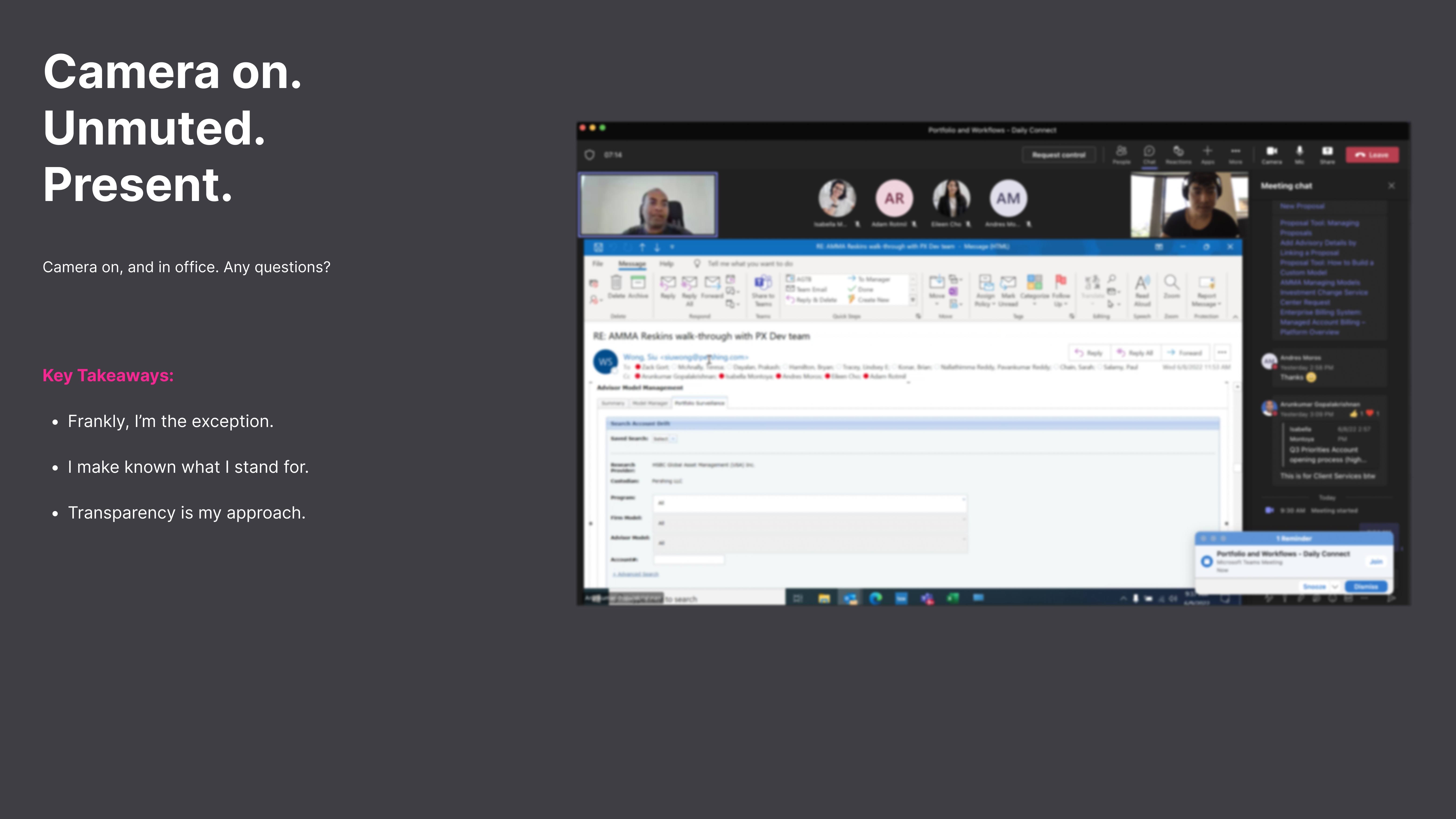
Task: Go to previous item with up arrow
Action: [642, 247]
